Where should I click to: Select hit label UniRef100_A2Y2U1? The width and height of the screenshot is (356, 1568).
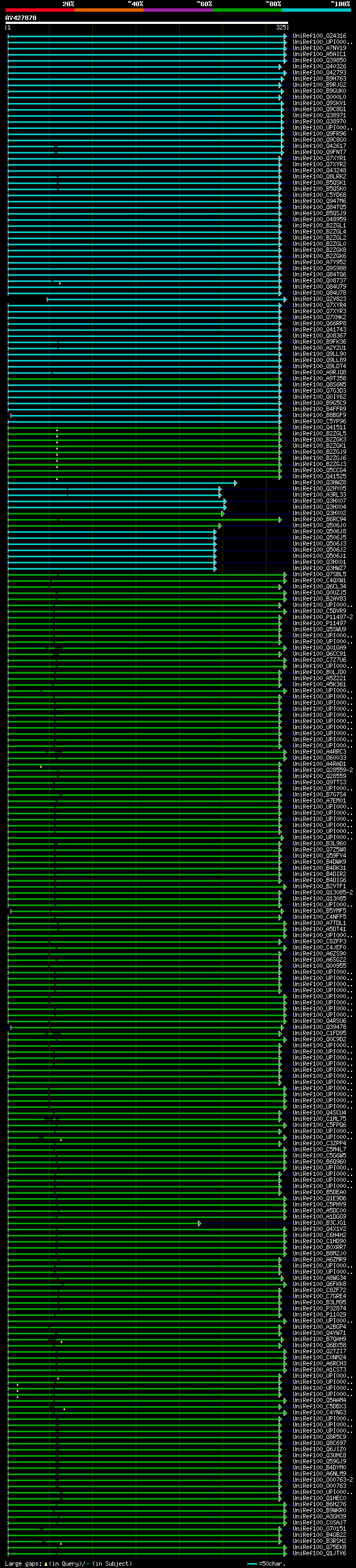319,348
